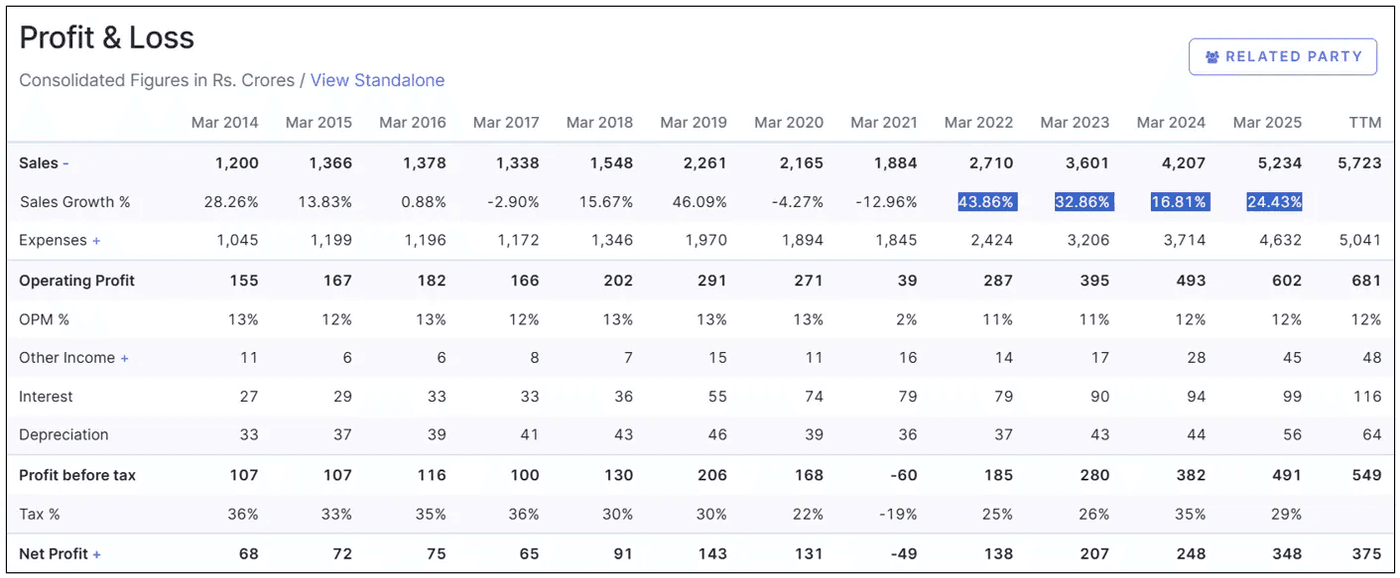Image resolution: width=1400 pixels, height=578 pixels.
Task: Click the Mar 2025 column header
Action: pyautogui.click(x=1267, y=122)
